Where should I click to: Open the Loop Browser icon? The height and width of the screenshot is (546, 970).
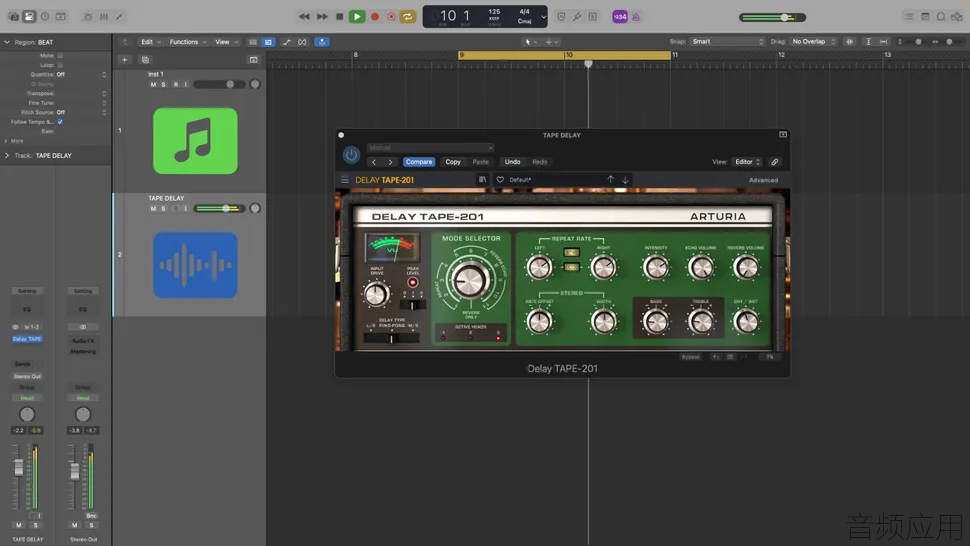[941, 17]
